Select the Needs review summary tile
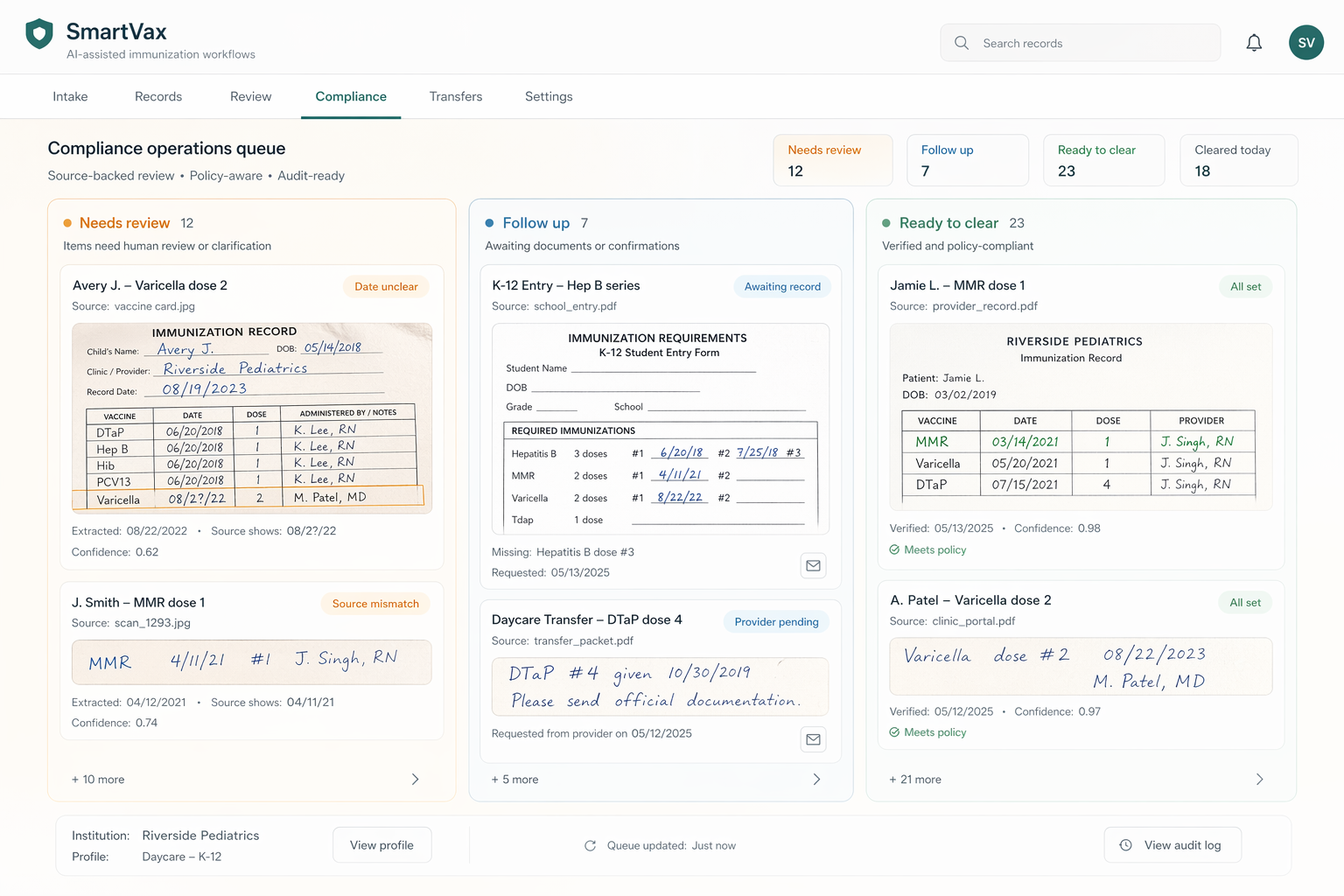Image resolution: width=1344 pixels, height=896 pixels. [832, 160]
